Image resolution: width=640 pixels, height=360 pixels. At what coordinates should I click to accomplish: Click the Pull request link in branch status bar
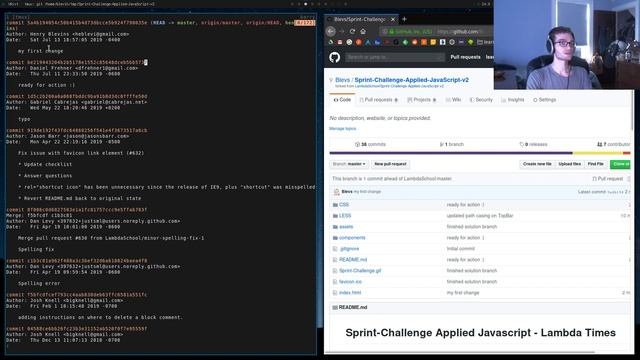(607, 179)
